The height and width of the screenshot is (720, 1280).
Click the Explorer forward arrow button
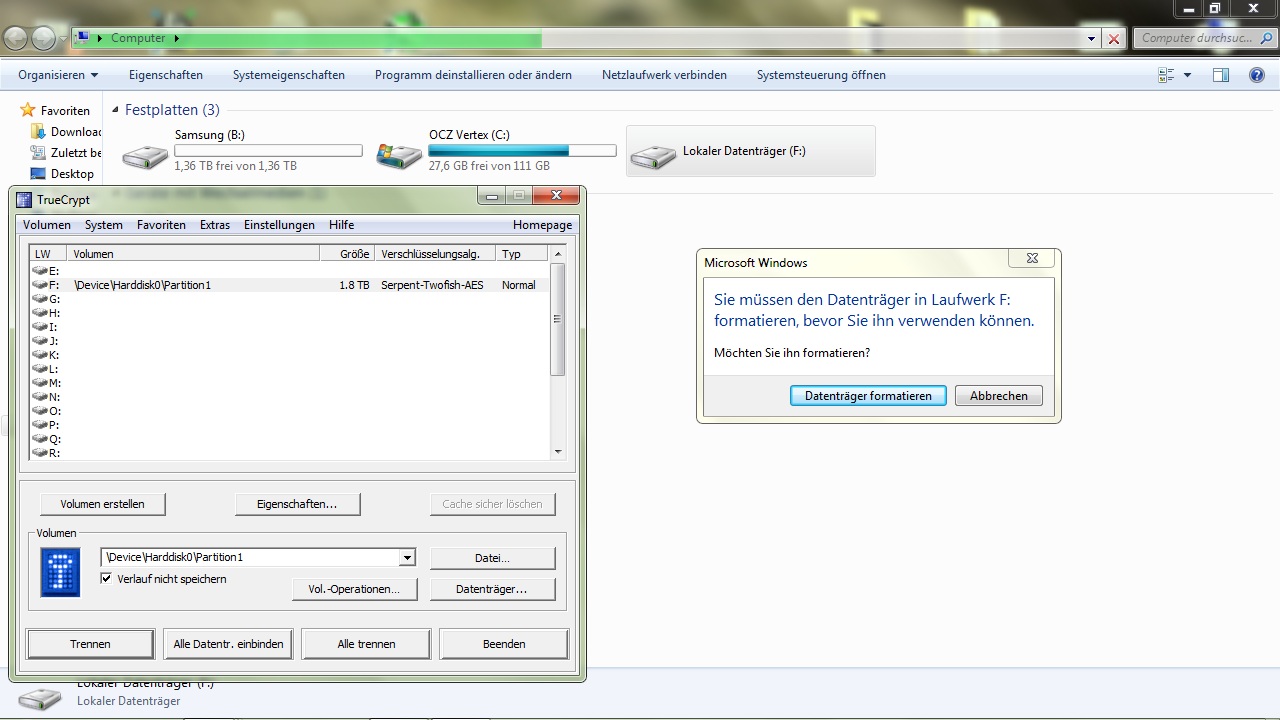tap(44, 38)
